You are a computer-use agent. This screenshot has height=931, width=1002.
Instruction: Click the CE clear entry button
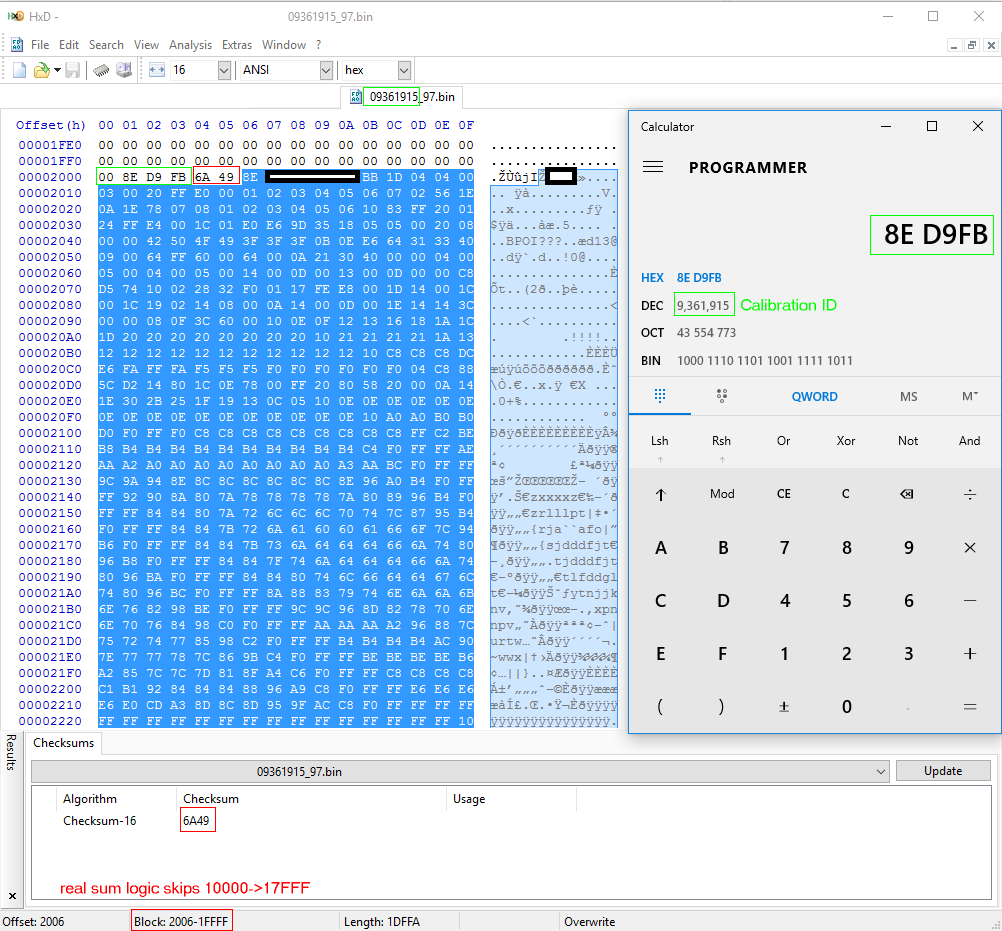(783, 494)
